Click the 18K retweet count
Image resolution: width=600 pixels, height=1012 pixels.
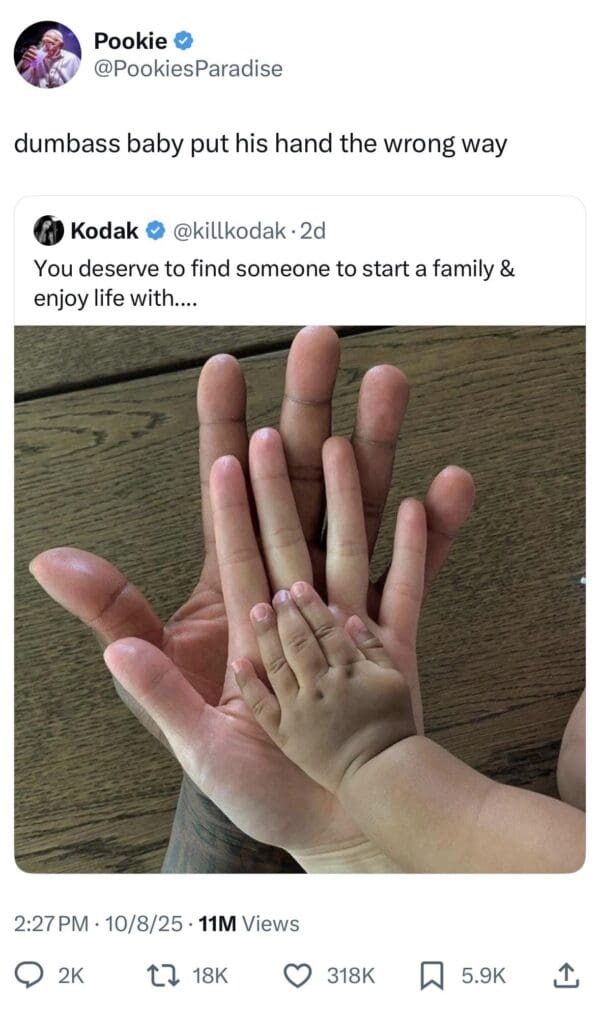[210, 975]
